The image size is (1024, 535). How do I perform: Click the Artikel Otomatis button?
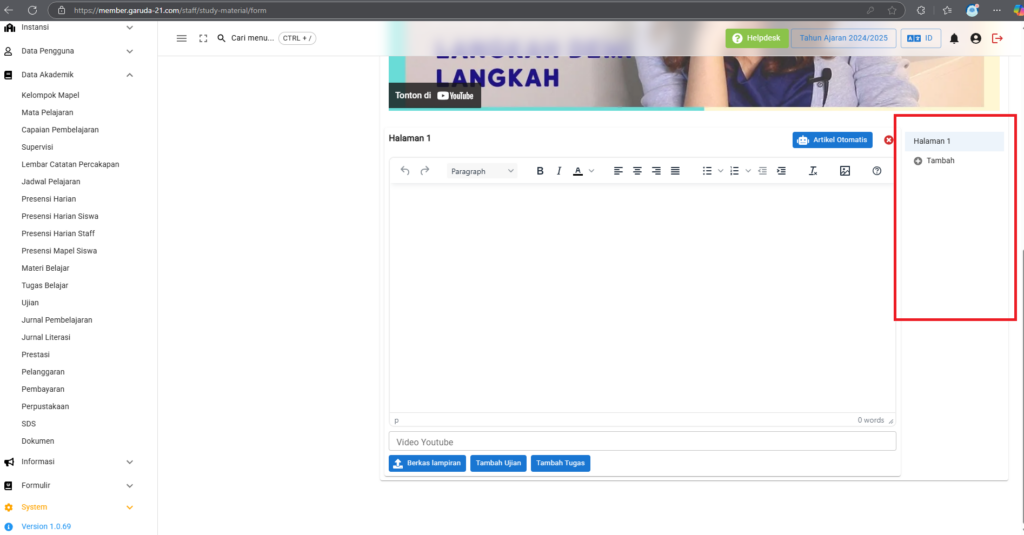(x=833, y=140)
